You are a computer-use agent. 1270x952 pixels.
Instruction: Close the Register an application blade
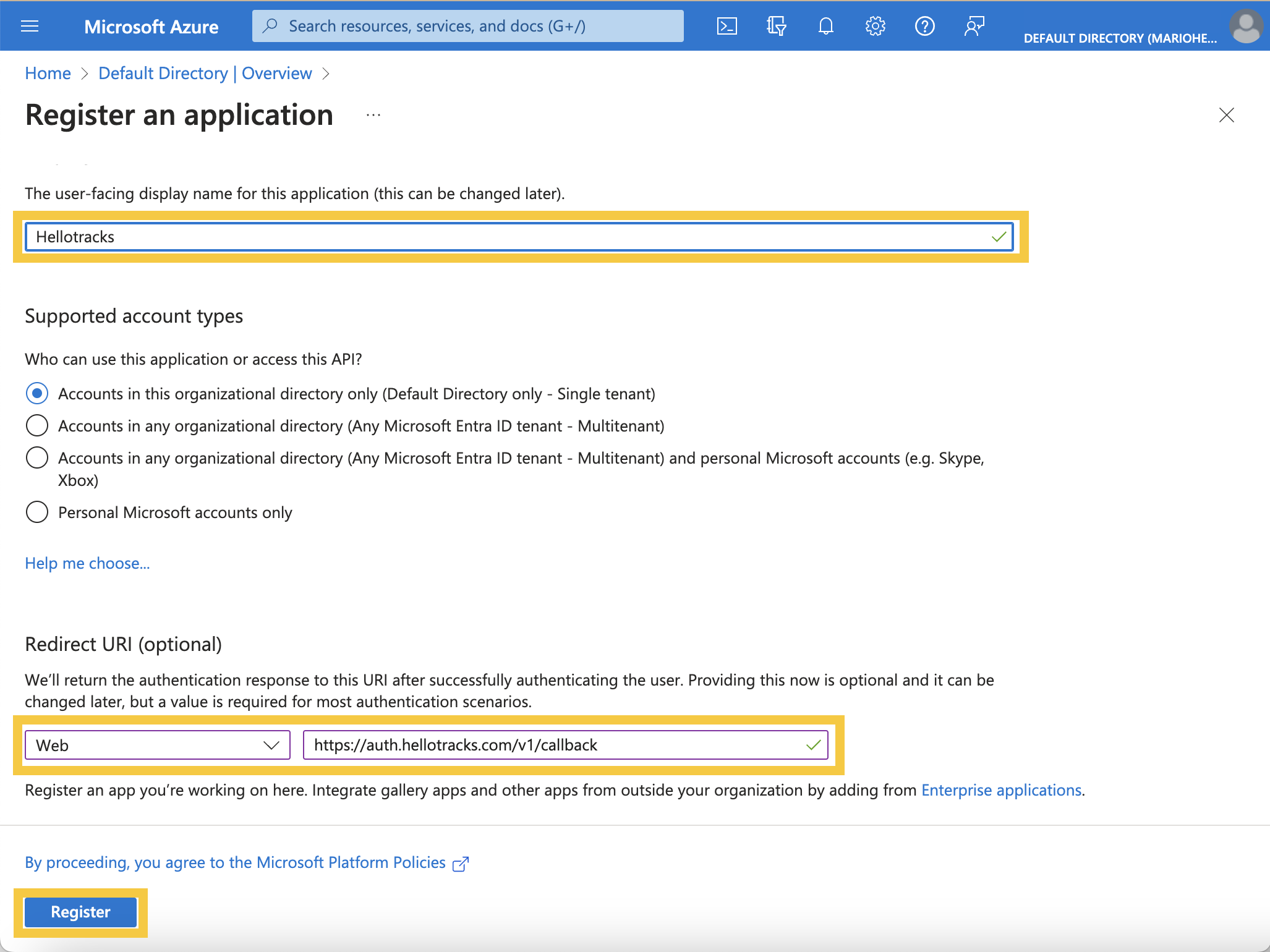[x=1226, y=115]
